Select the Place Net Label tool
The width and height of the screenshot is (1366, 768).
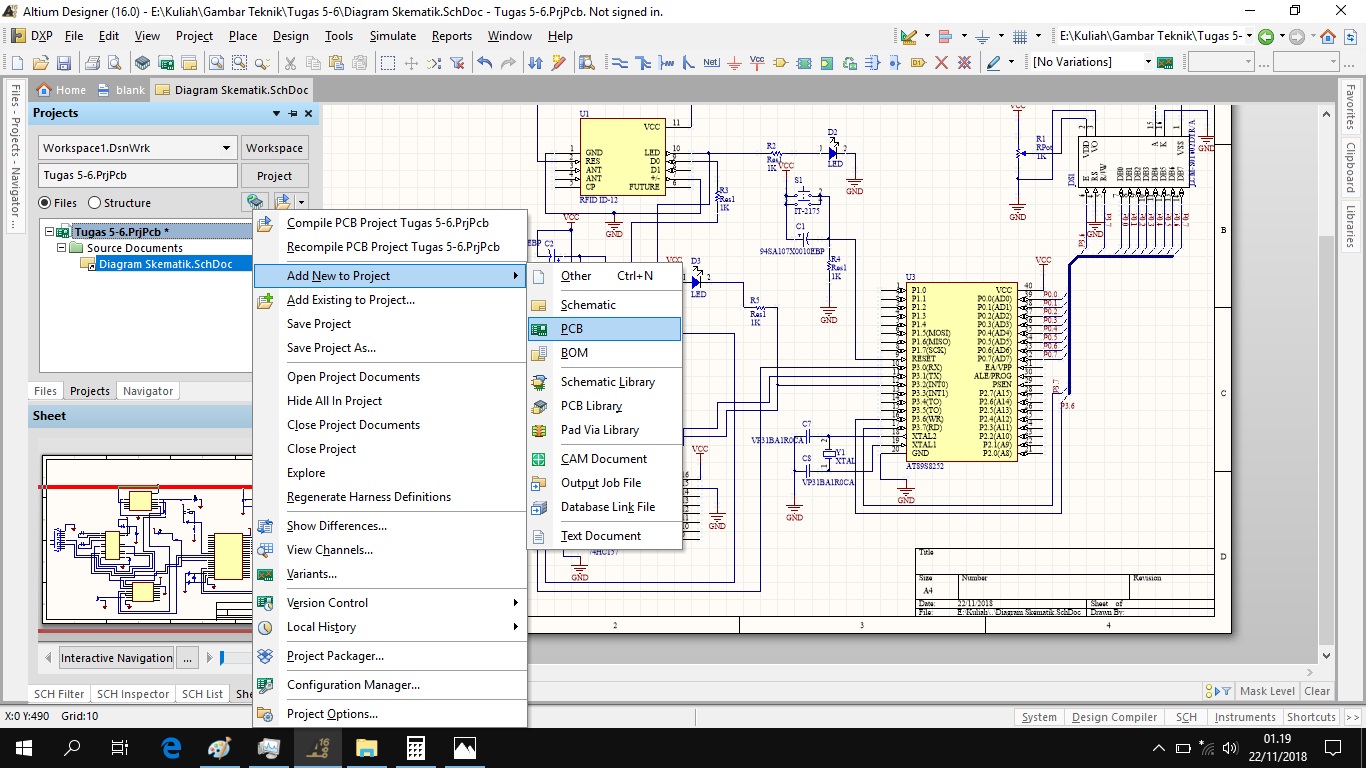click(711, 62)
